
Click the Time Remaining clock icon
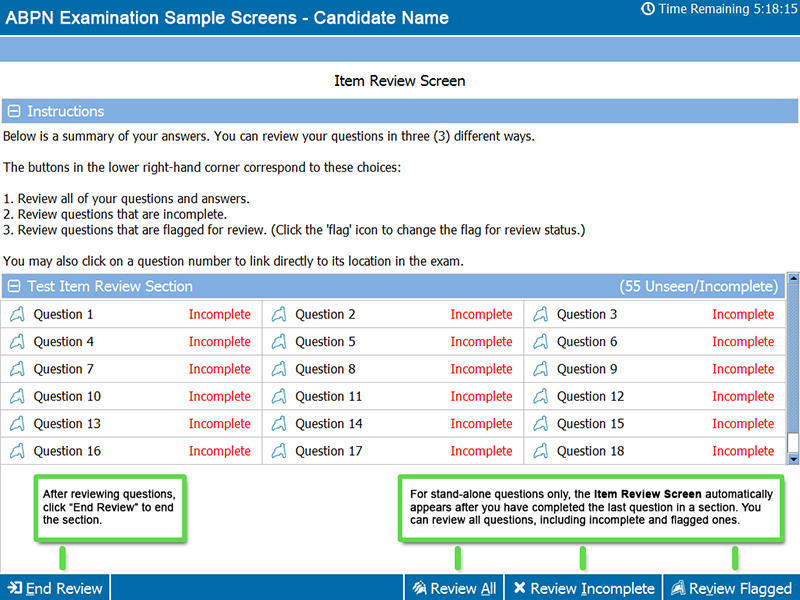coord(647,9)
